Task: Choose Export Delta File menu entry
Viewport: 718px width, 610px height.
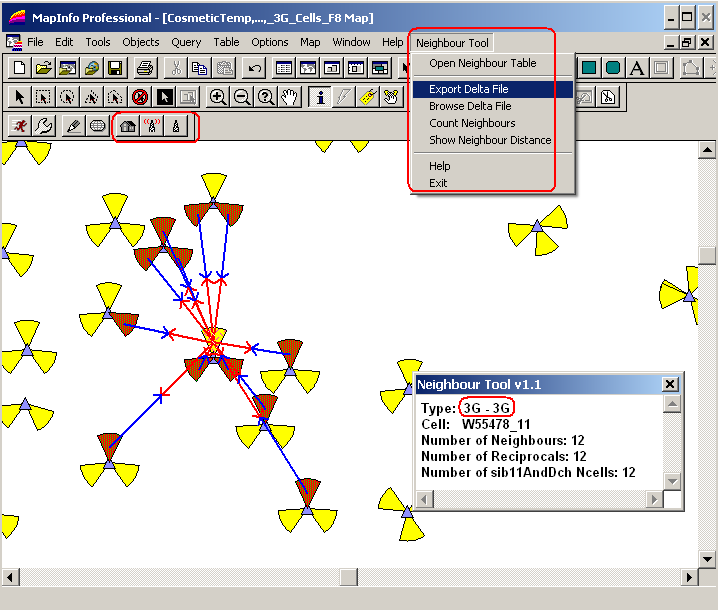Action: tap(469, 89)
